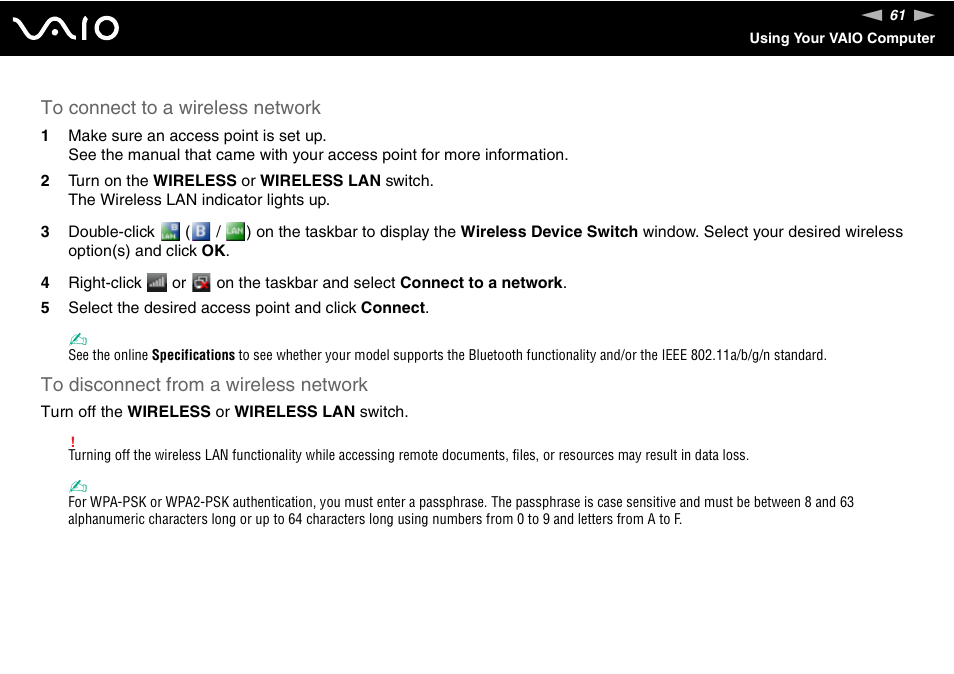This screenshot has width=954, height=674.
Task: Go to the previous page arrow
Action: pyautogui.click(x=872, y=15)
